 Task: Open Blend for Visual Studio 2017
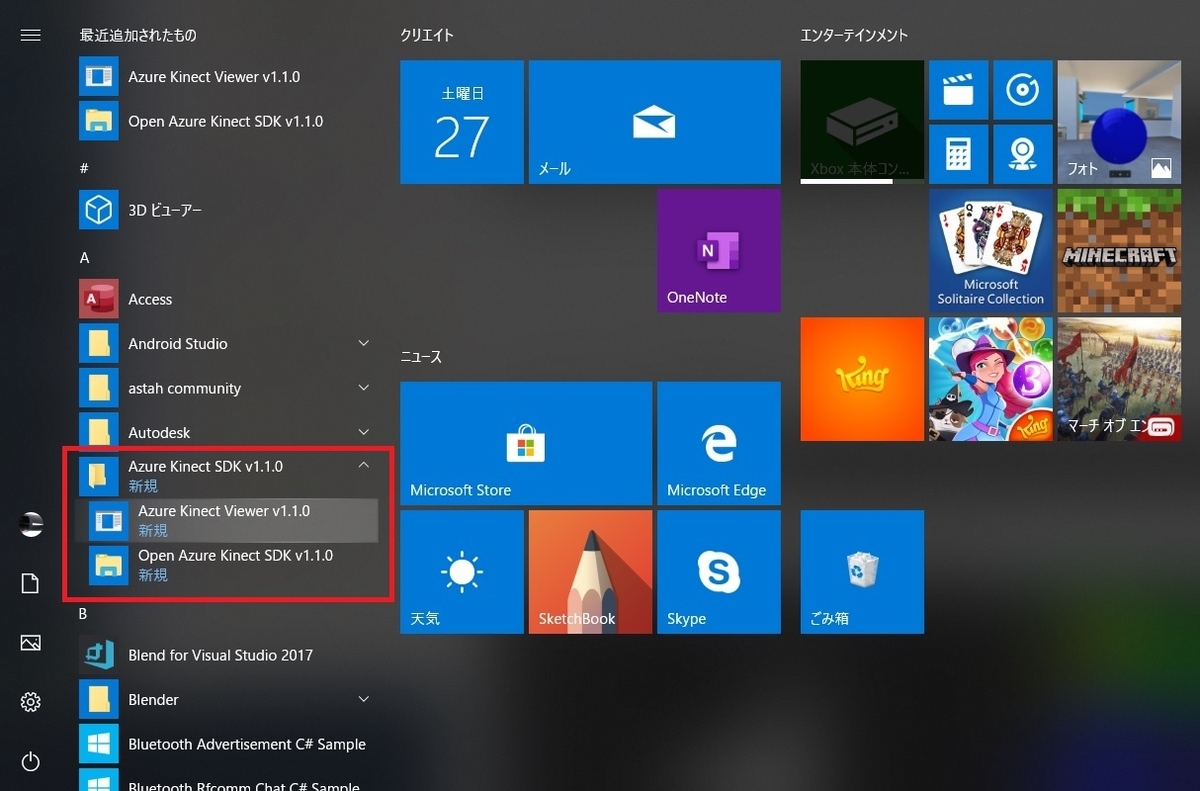228,655
